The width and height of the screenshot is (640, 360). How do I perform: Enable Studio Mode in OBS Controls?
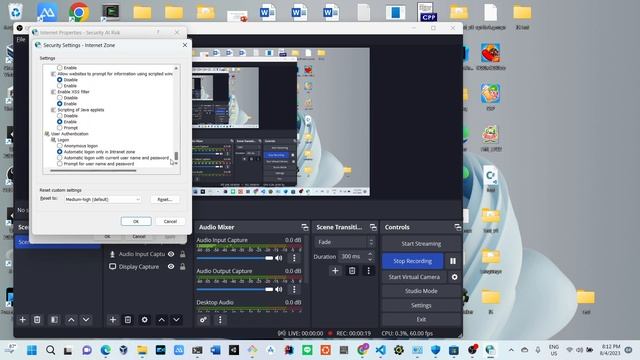coord(421,291)
